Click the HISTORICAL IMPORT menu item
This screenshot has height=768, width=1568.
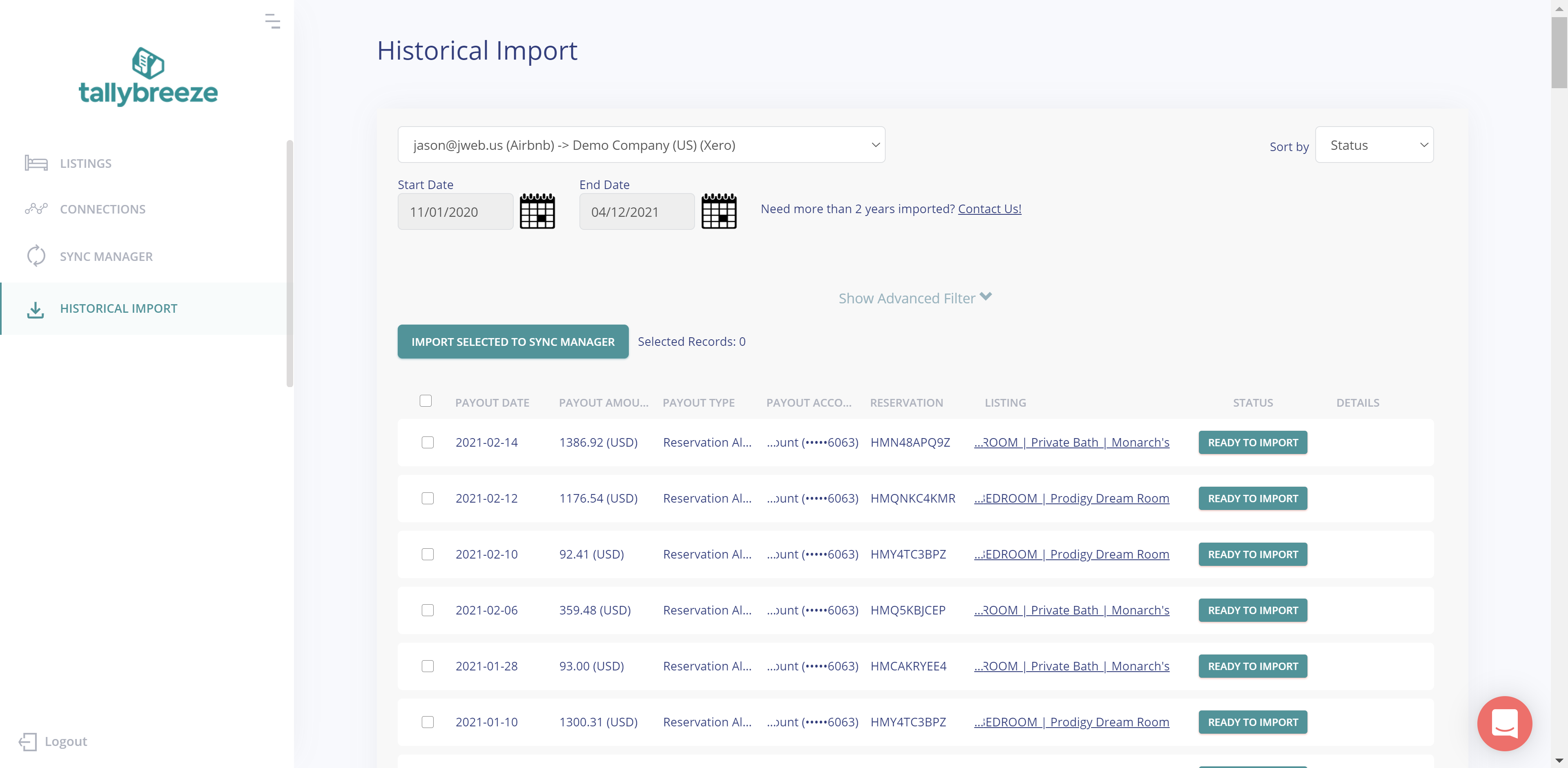coord(119,307)
